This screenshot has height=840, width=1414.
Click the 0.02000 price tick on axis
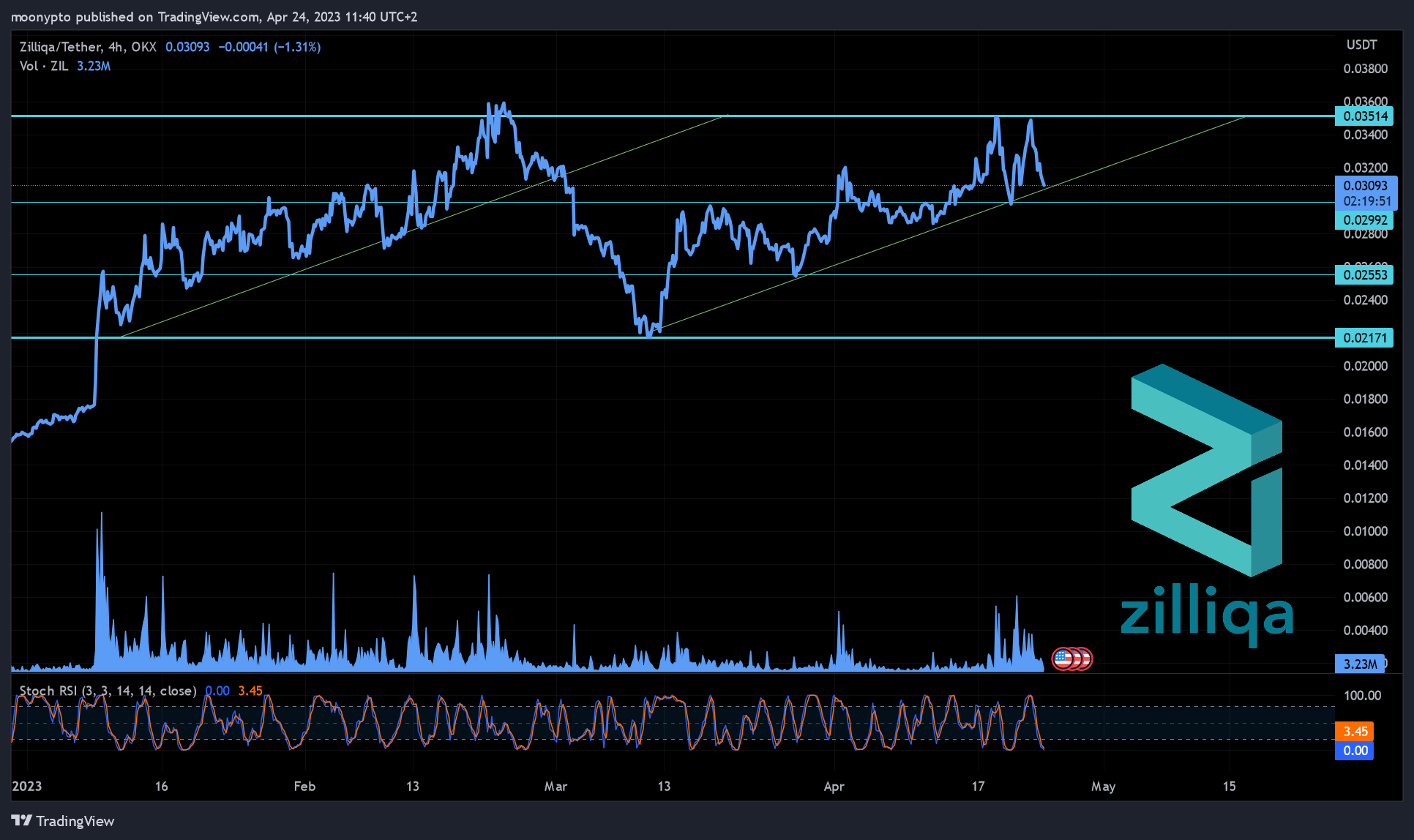(x=1365, y=366)
